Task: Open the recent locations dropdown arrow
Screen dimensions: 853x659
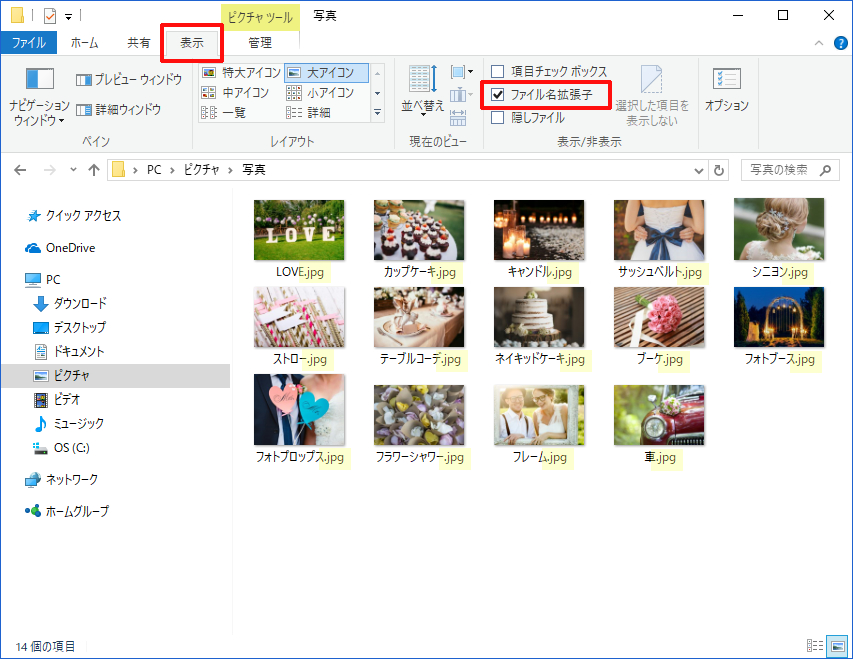Action: (x=73, y=170)
